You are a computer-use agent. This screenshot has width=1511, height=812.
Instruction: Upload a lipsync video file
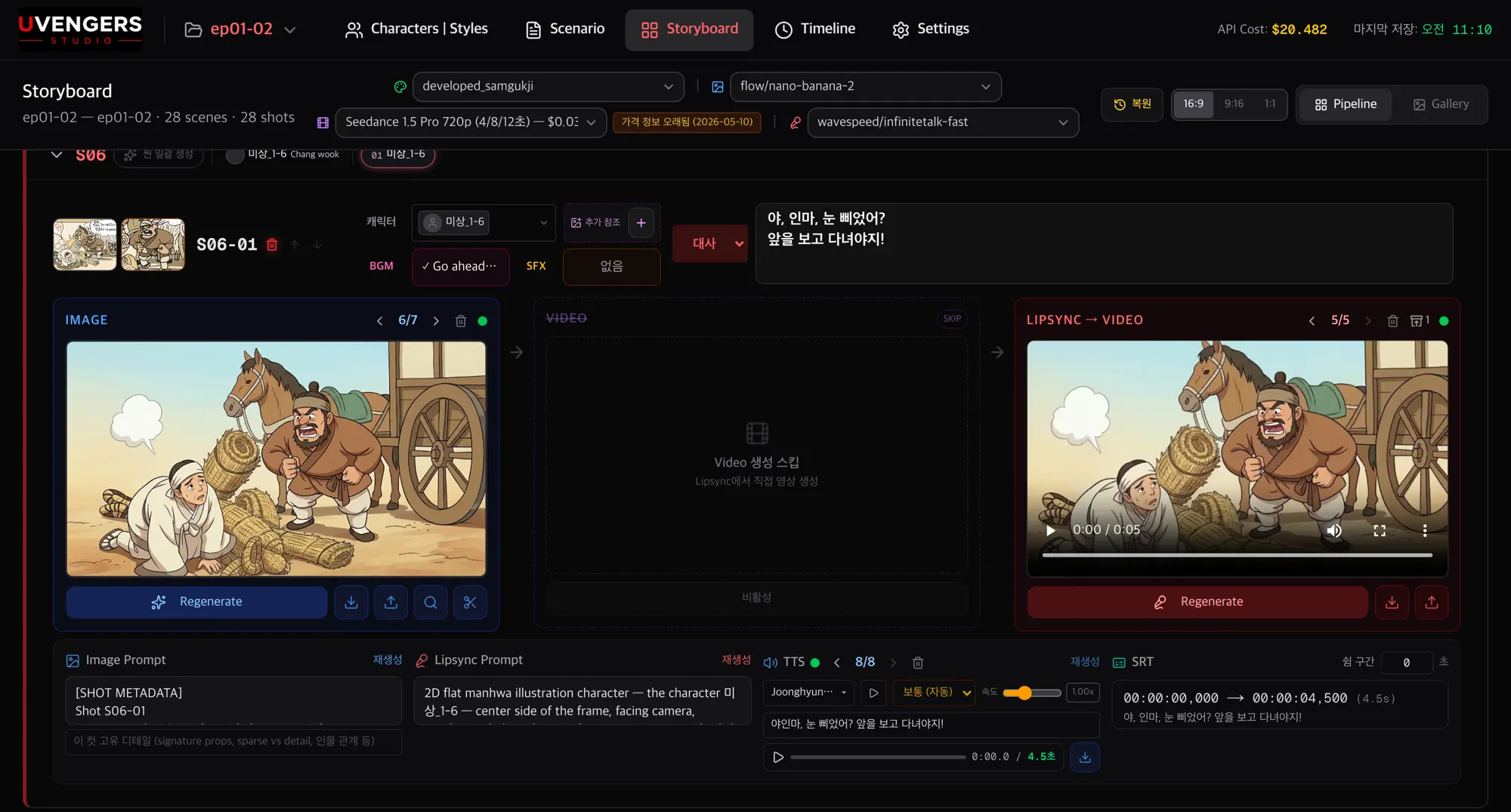(1432, 602)
